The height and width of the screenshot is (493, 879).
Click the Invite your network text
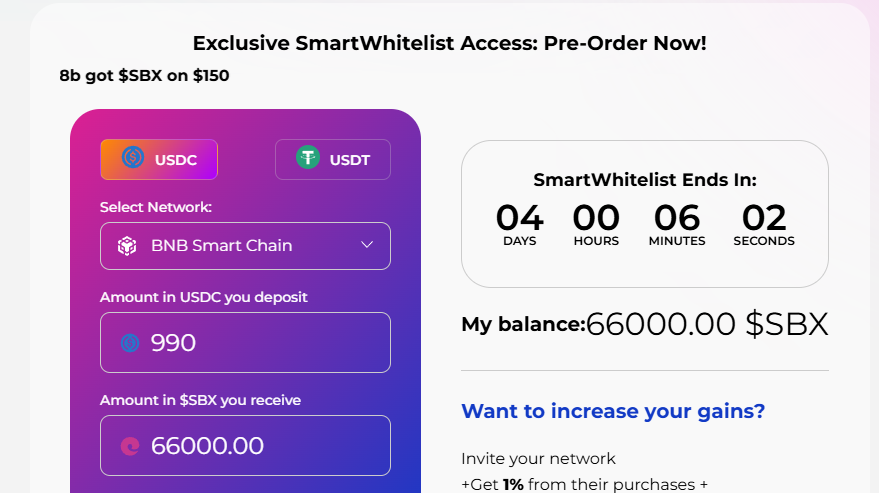[x=538, y=459]
